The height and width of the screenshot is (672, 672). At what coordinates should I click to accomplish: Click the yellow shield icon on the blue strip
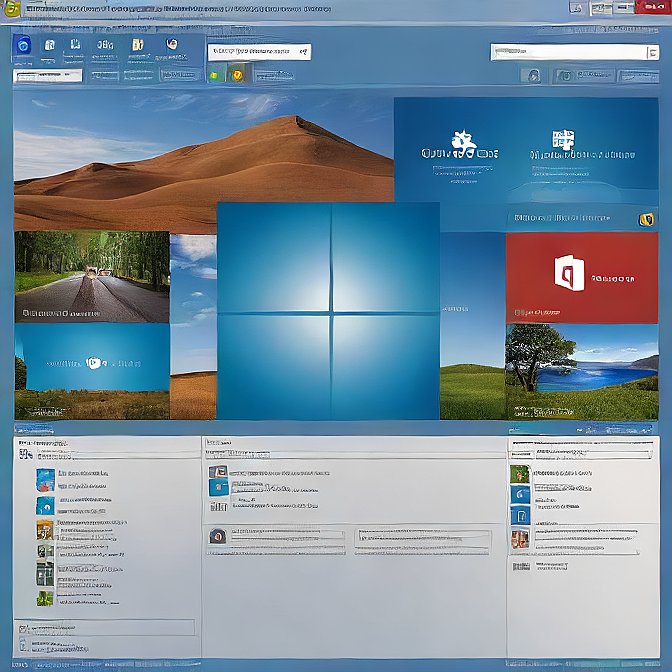point(646,219)
